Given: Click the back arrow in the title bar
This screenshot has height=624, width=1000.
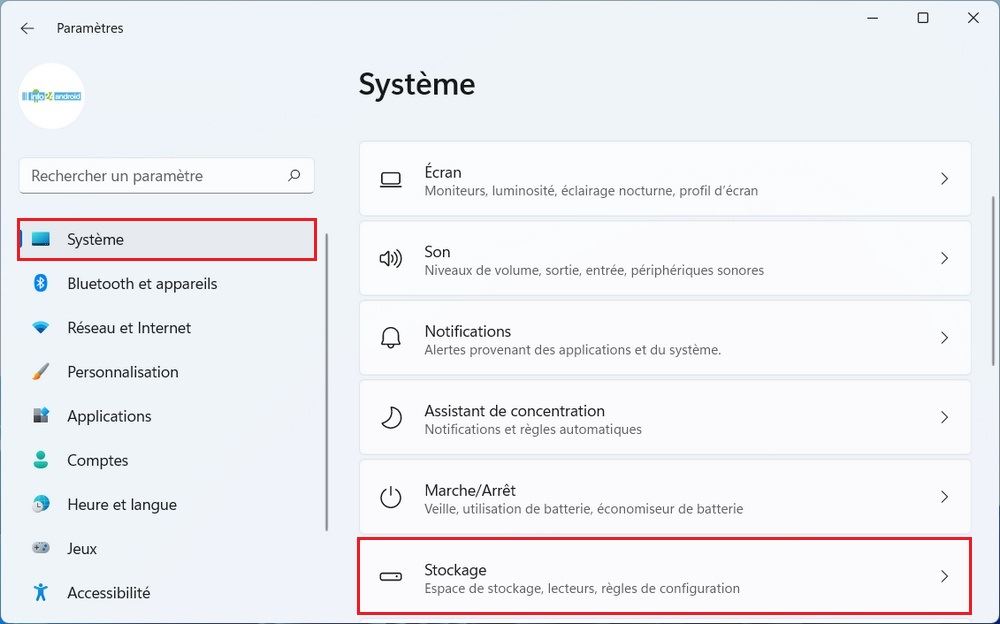Looking at the screenshot, I should pos(27,28).
